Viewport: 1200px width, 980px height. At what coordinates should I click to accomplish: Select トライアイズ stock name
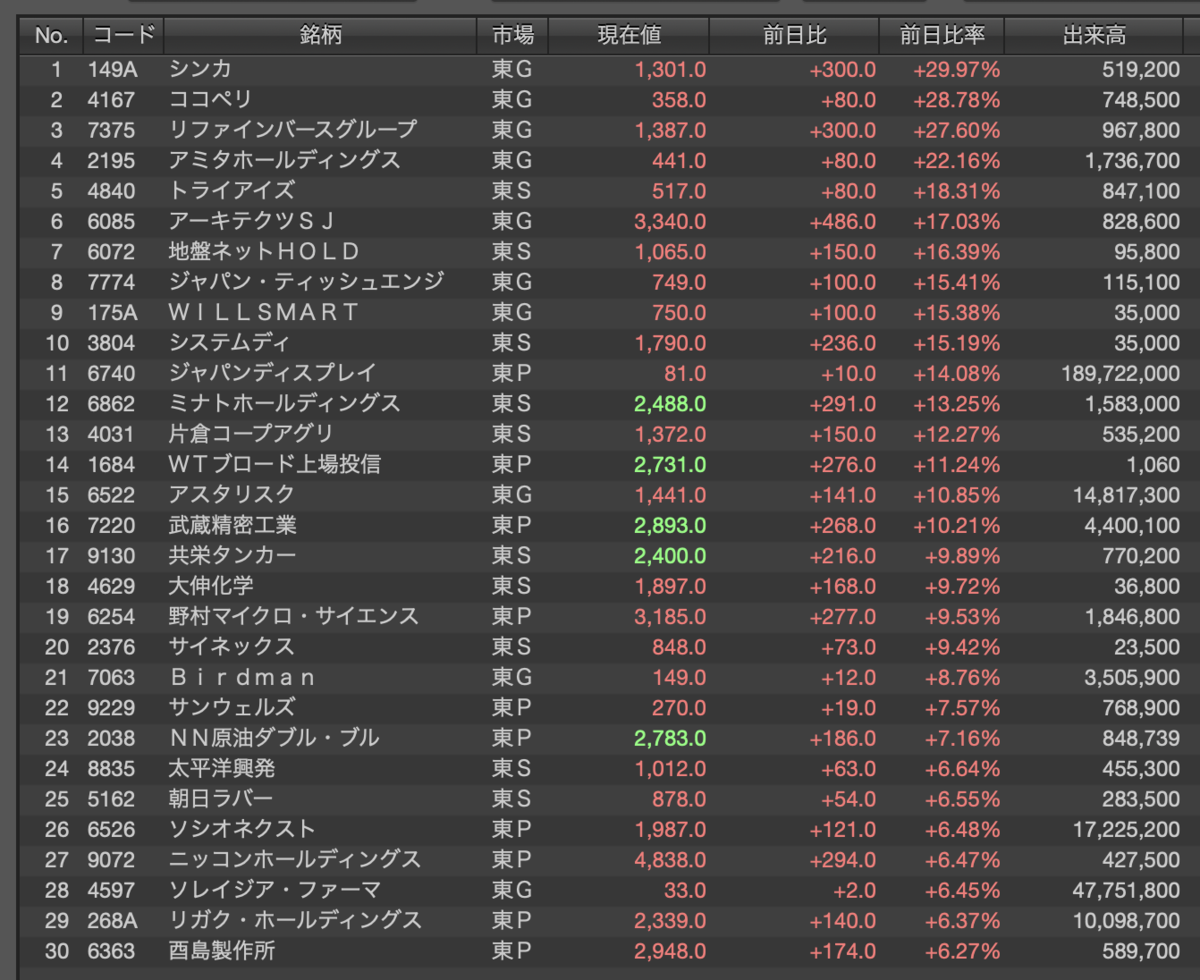[x=232, y=191]
